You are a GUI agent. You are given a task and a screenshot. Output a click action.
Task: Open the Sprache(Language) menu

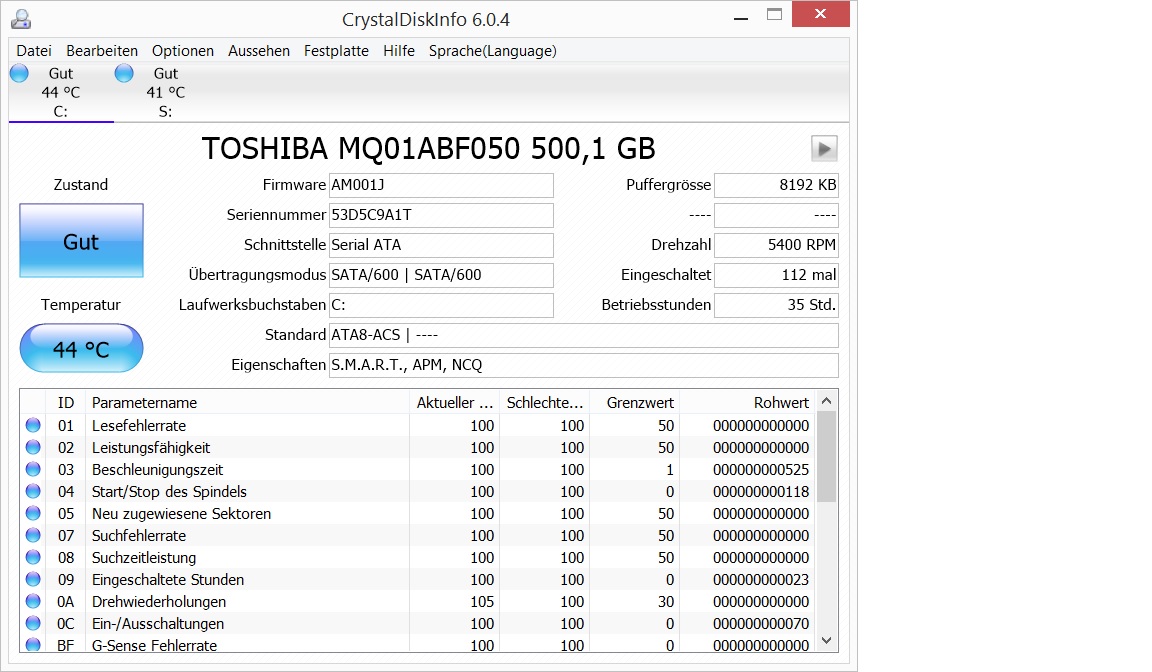coord(493,51)
